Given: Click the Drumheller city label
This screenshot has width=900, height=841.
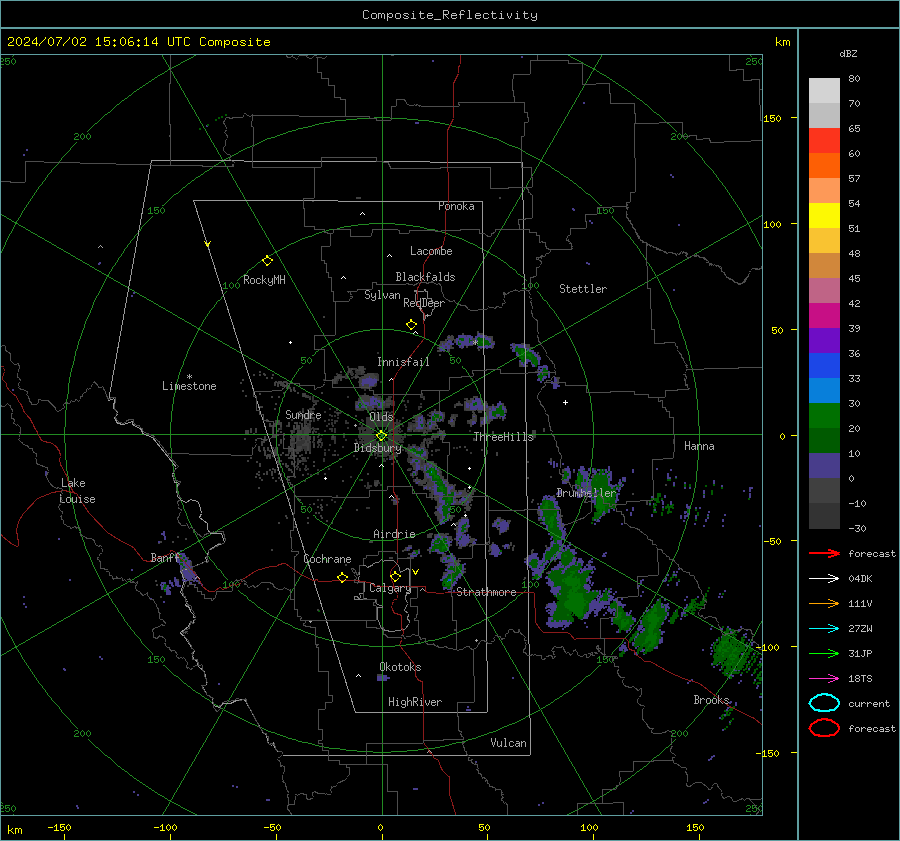Looking at the screenshot, I should tap(586, 493).
